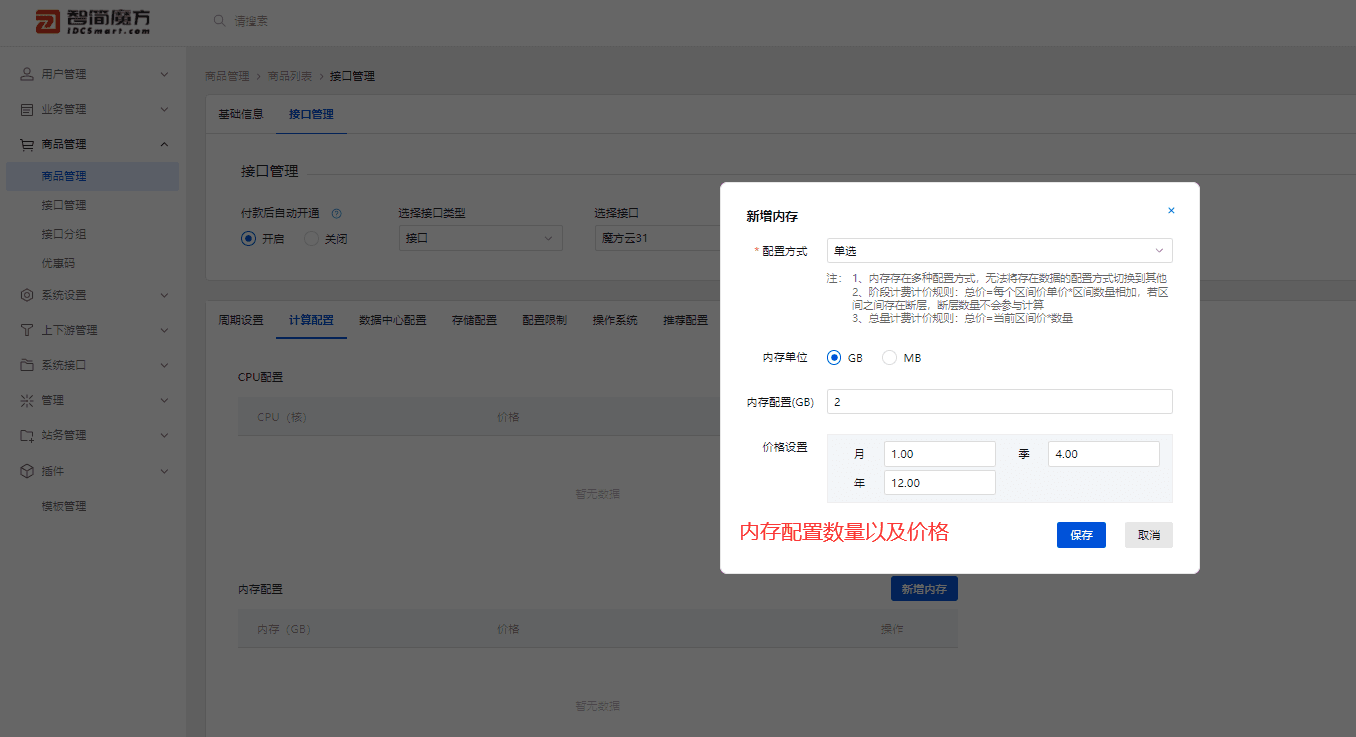This screenshot has width=1356, height=737.
Task: Expand the 管理 menu
Action: click(x=164, y=400)
